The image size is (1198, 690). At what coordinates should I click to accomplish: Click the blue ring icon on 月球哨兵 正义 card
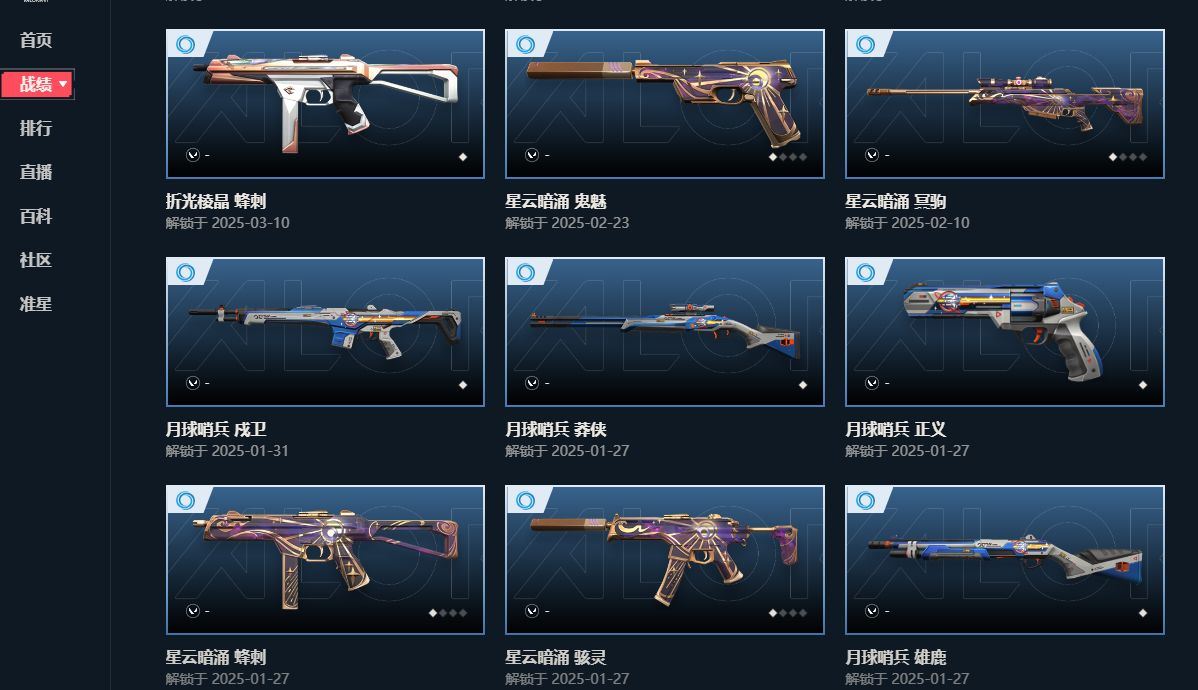point(866,272)
